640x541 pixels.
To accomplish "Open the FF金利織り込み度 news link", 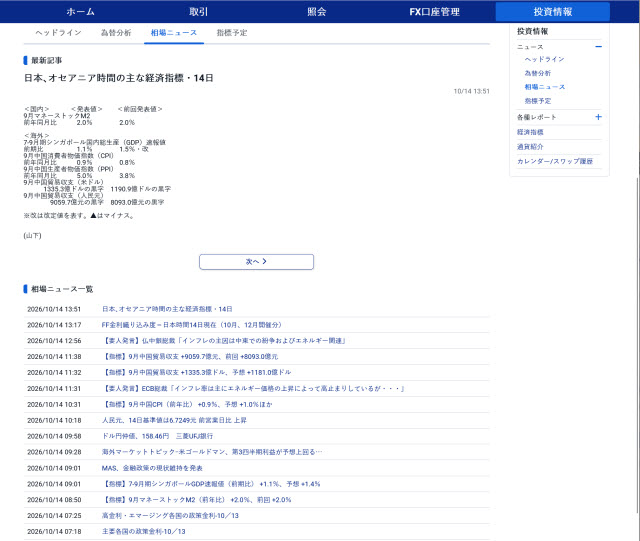I will click(x=191, y=325).
